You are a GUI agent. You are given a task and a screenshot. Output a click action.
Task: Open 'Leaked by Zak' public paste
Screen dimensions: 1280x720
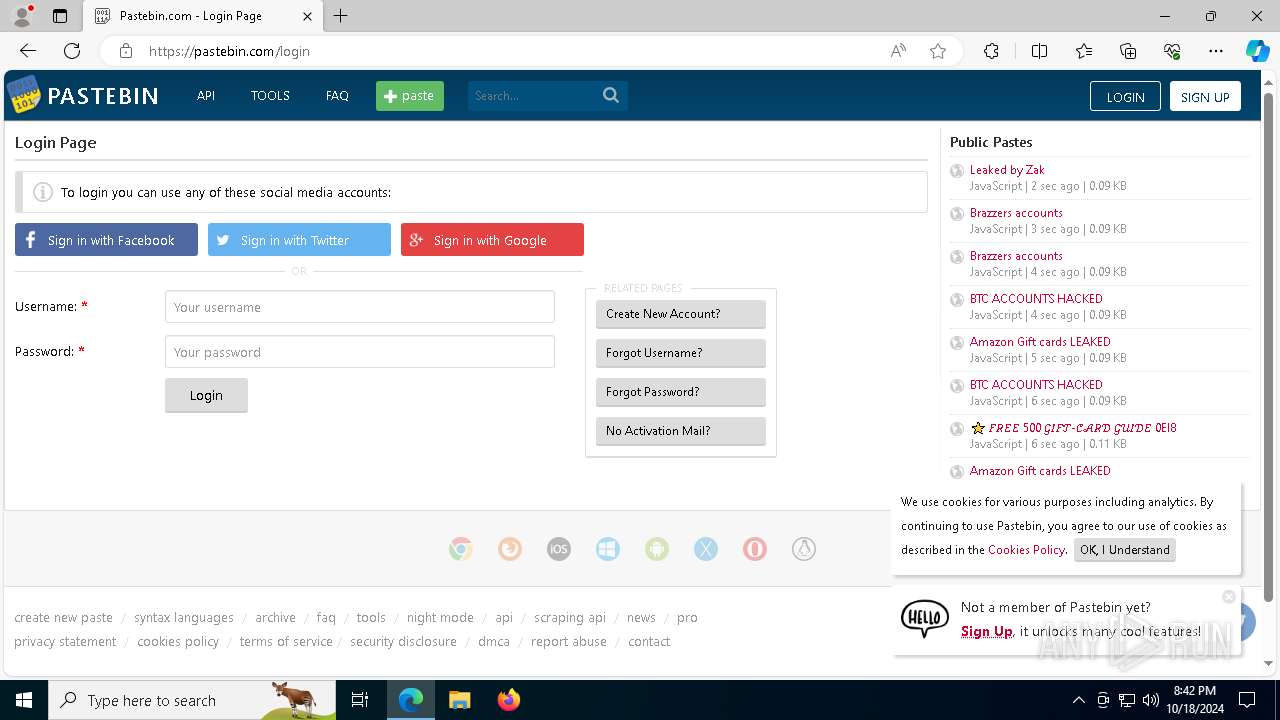(x=1007, y=170)
